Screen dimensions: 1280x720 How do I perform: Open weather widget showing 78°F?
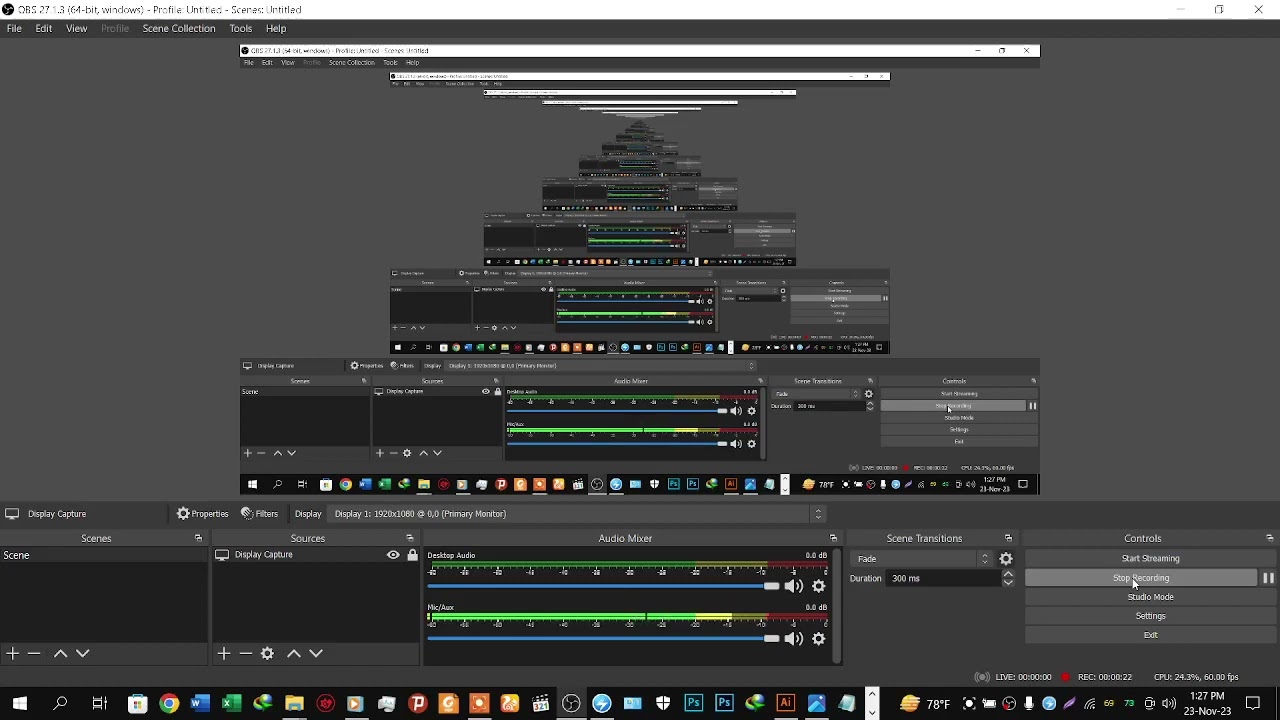[925, 704]
